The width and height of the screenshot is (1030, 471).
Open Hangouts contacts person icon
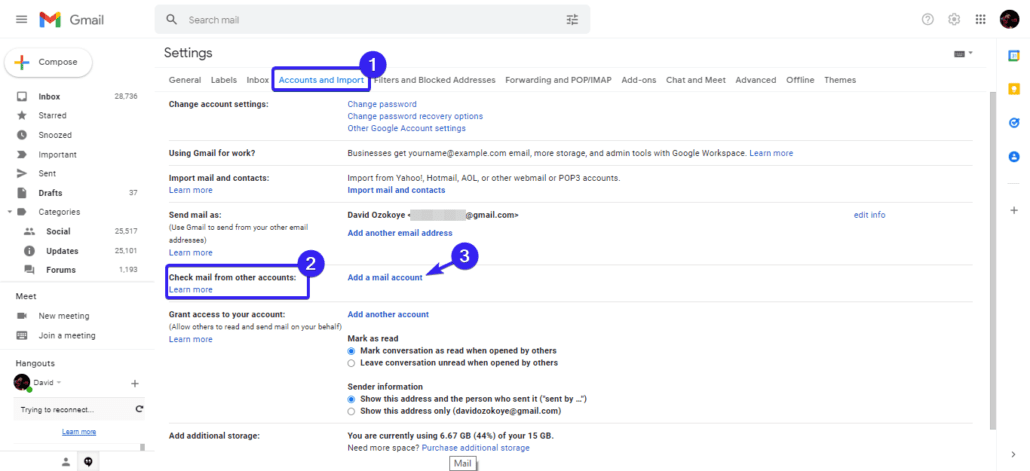(x=66, y=462)
